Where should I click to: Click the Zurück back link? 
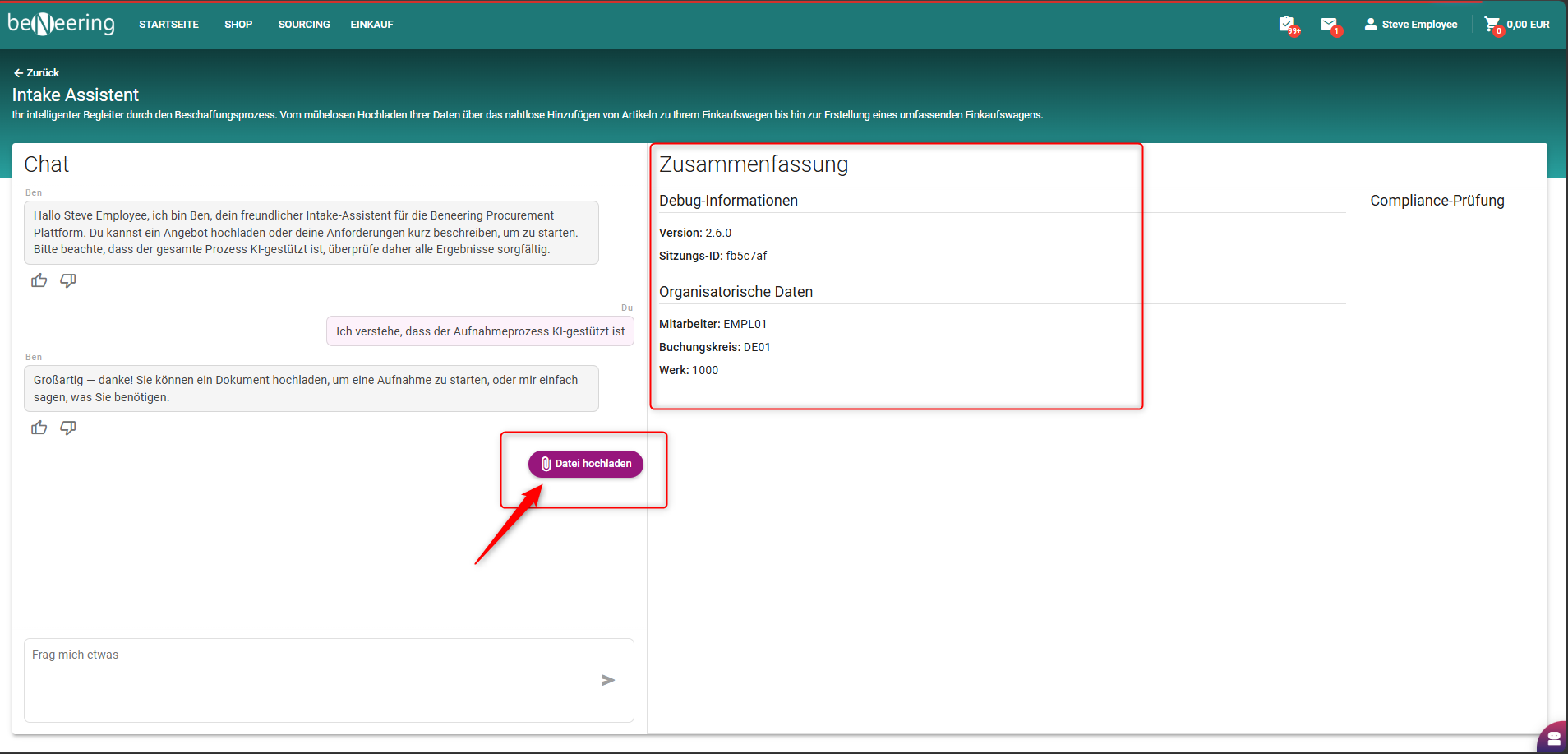pyautogui.click(x=36, y=72)
